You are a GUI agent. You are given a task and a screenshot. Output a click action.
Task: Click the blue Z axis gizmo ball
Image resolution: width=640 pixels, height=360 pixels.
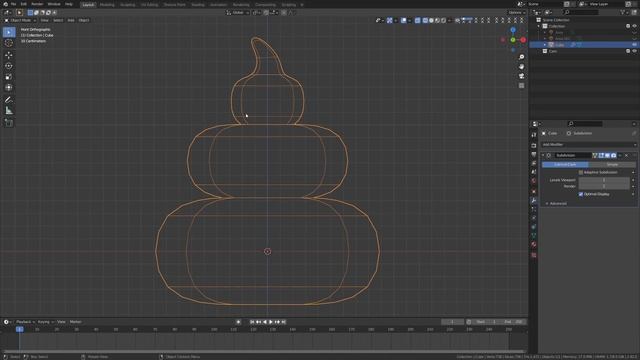click(513, 30)
